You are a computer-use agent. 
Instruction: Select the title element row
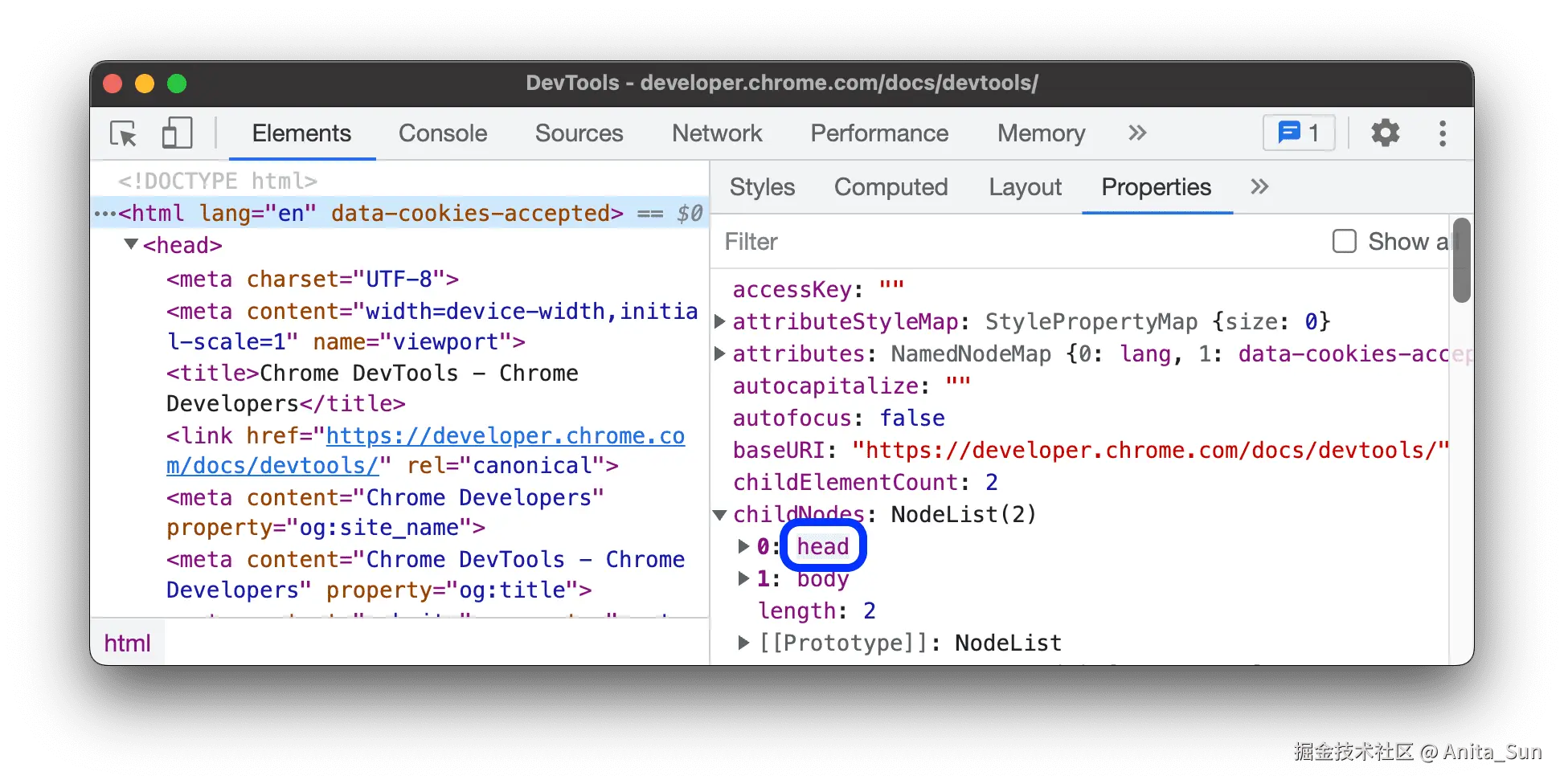(x=372, y=389)
